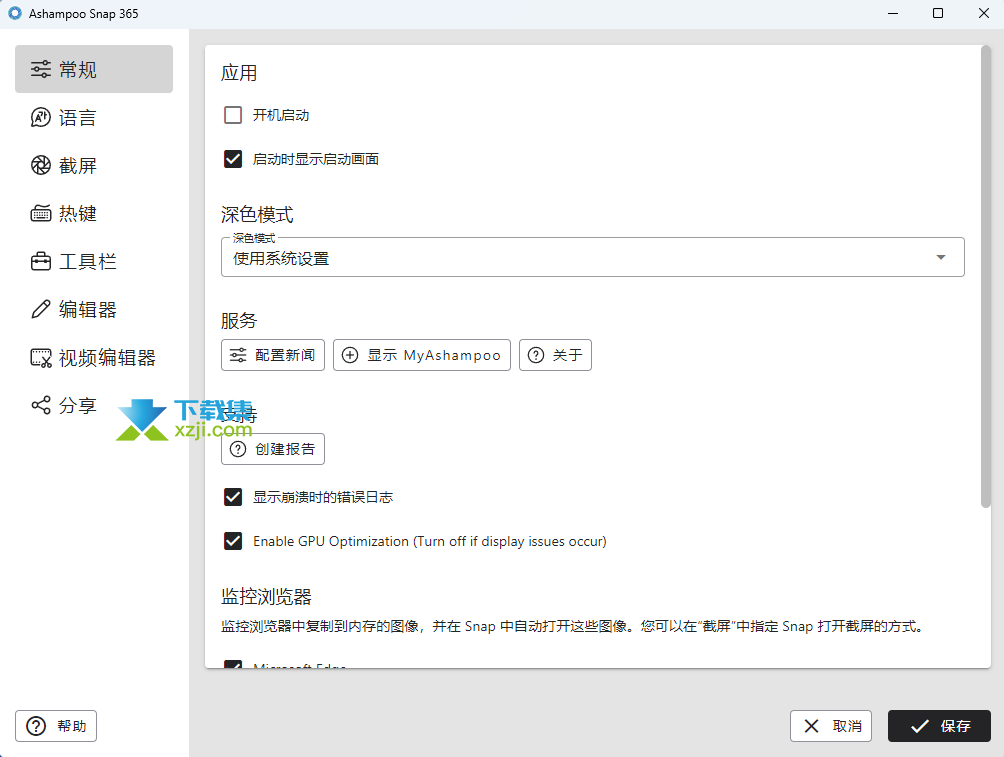This screenshot has height=757, width=1004.
Task: Click the toolbox icon beside 工具栏
Action: [41, 261]
